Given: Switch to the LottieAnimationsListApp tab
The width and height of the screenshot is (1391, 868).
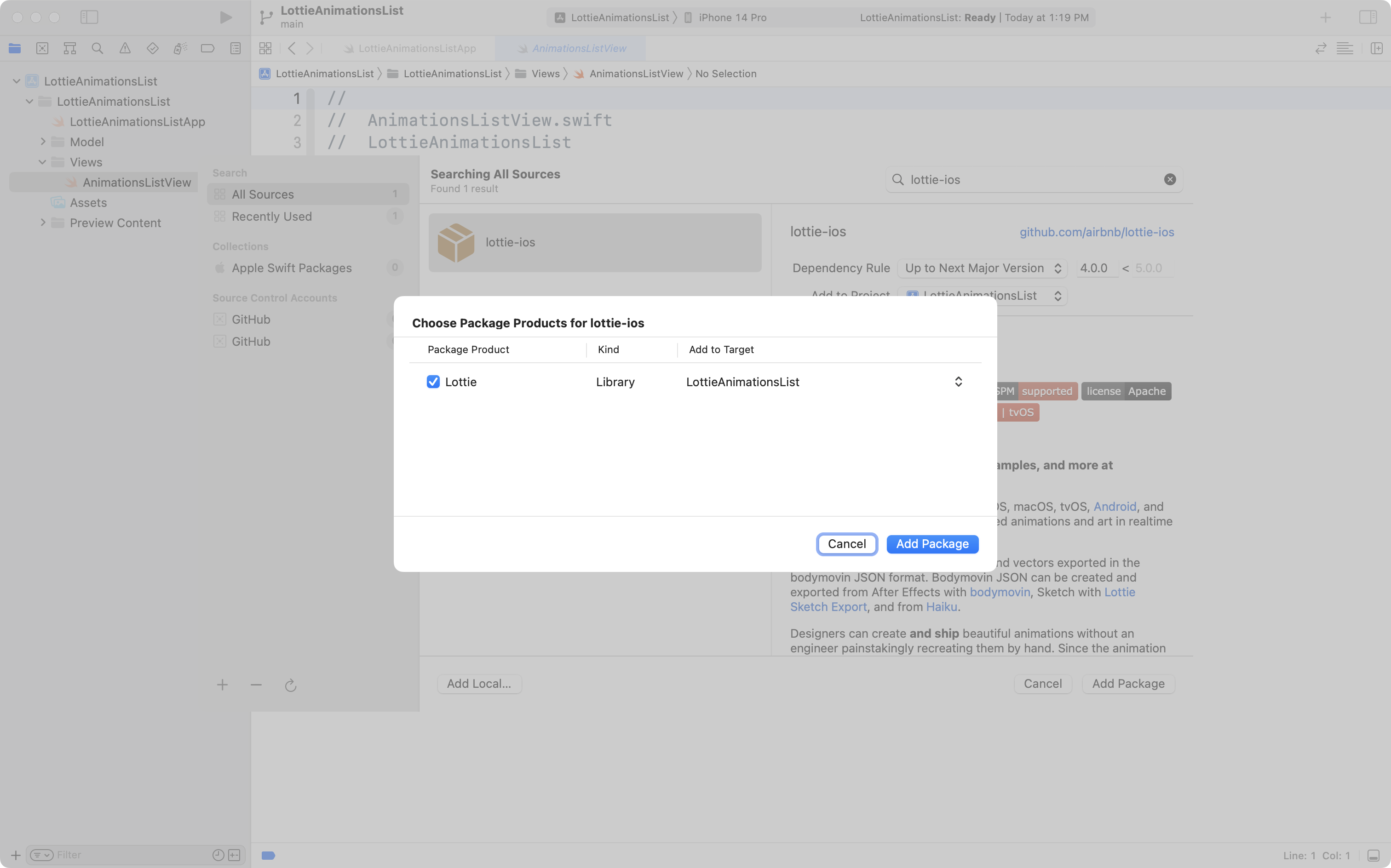Looking at the screenshot, I should (x=416, y=48).
